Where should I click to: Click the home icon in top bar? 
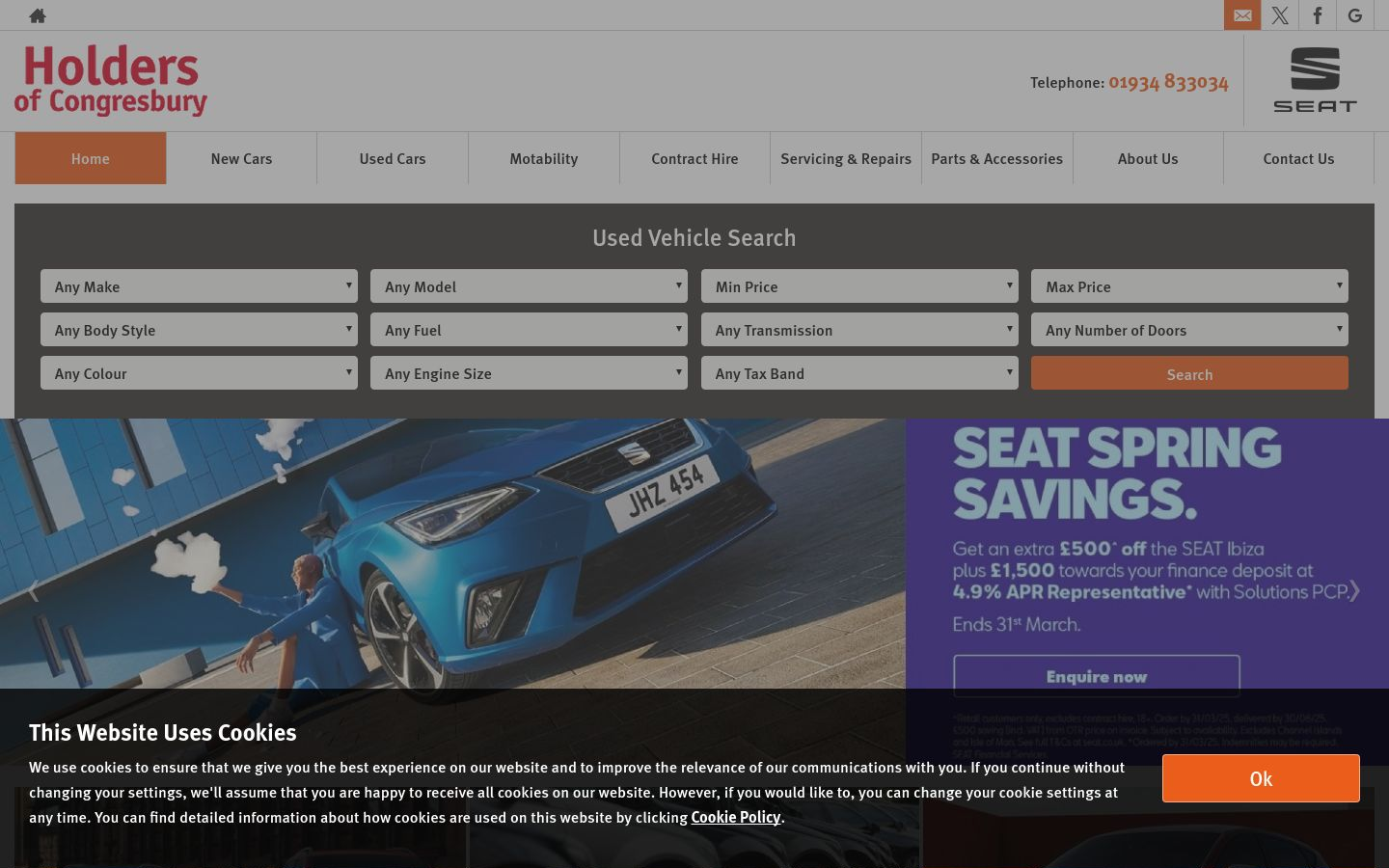(x=38, y=15)
